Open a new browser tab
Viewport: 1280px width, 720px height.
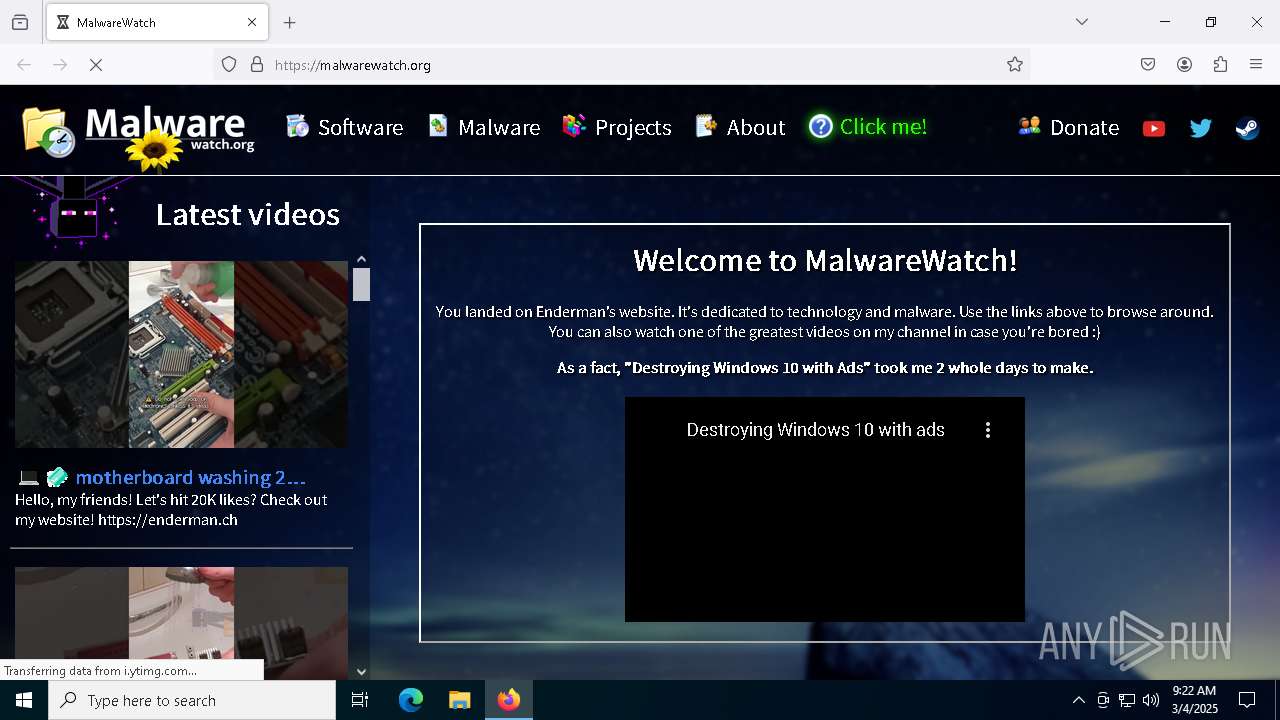pyautogui.click(x=290, y=23)
